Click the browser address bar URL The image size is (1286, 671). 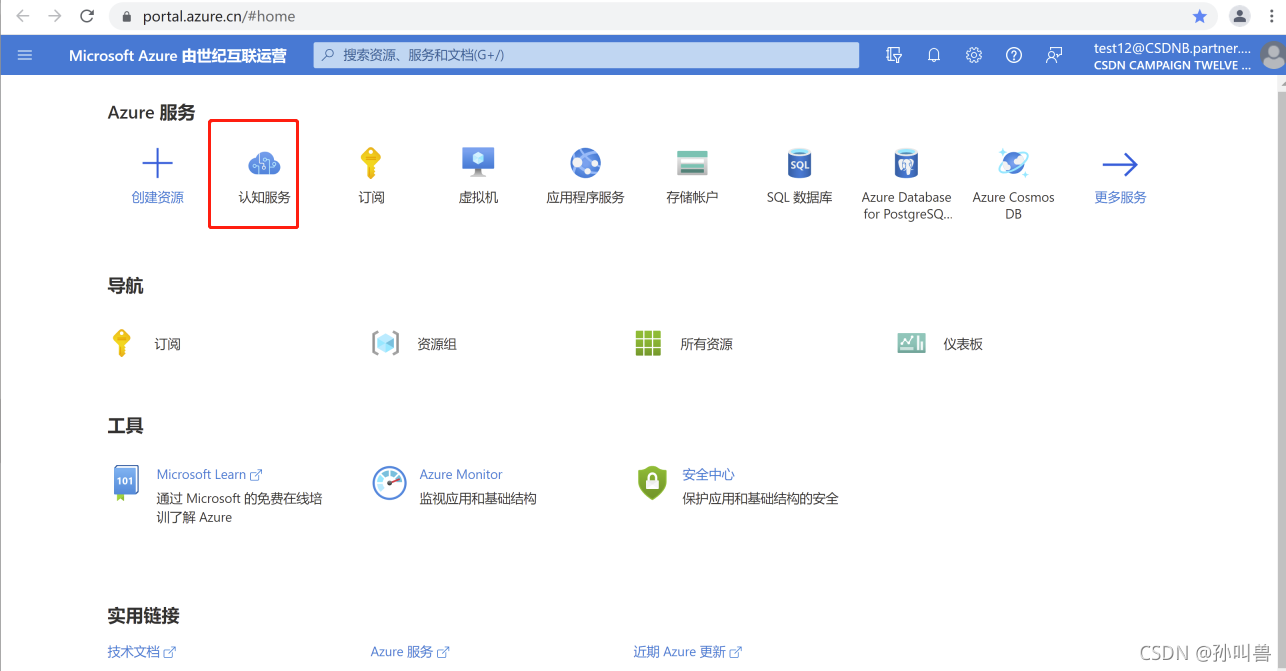[219, 16]
